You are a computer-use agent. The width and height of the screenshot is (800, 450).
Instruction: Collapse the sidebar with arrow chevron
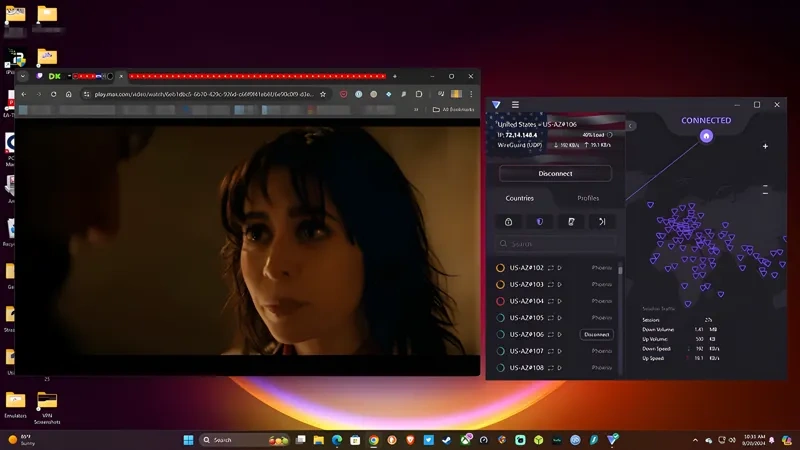[631, 126]
